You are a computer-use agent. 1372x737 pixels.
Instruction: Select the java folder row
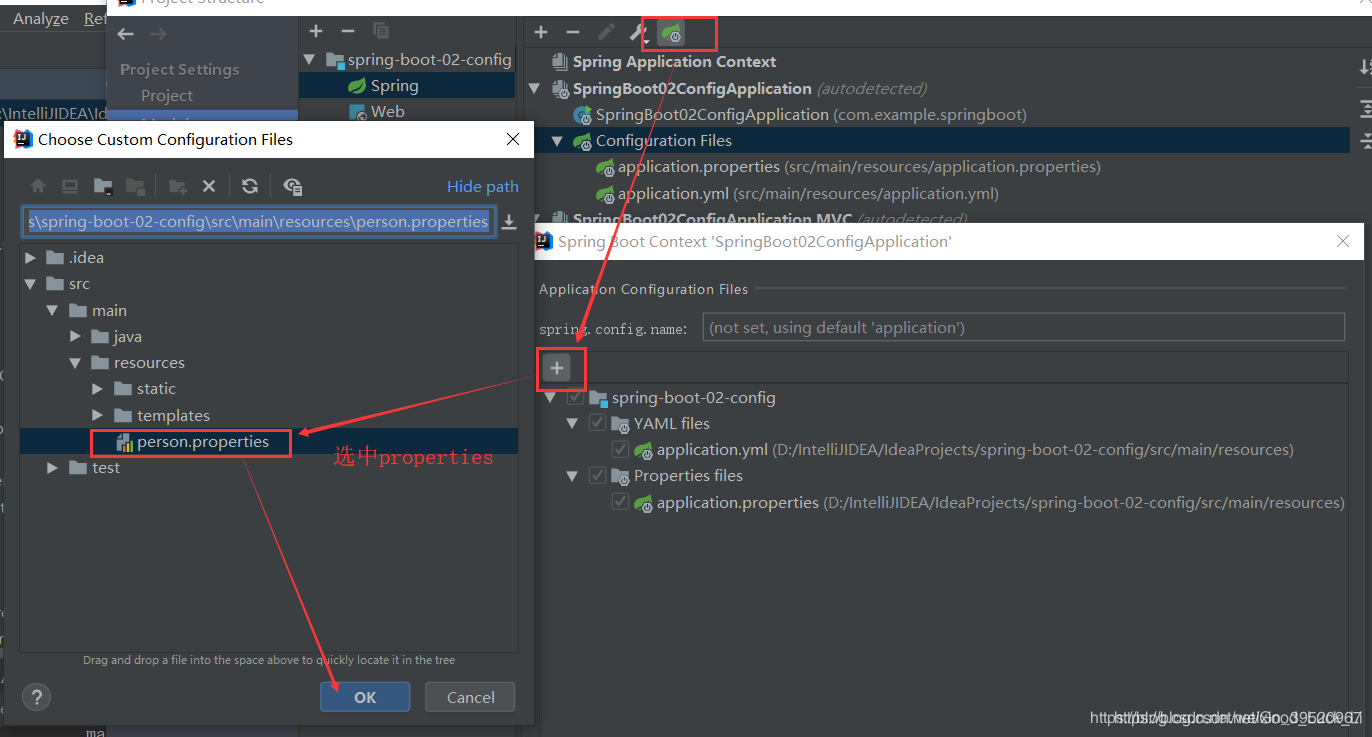269,337
